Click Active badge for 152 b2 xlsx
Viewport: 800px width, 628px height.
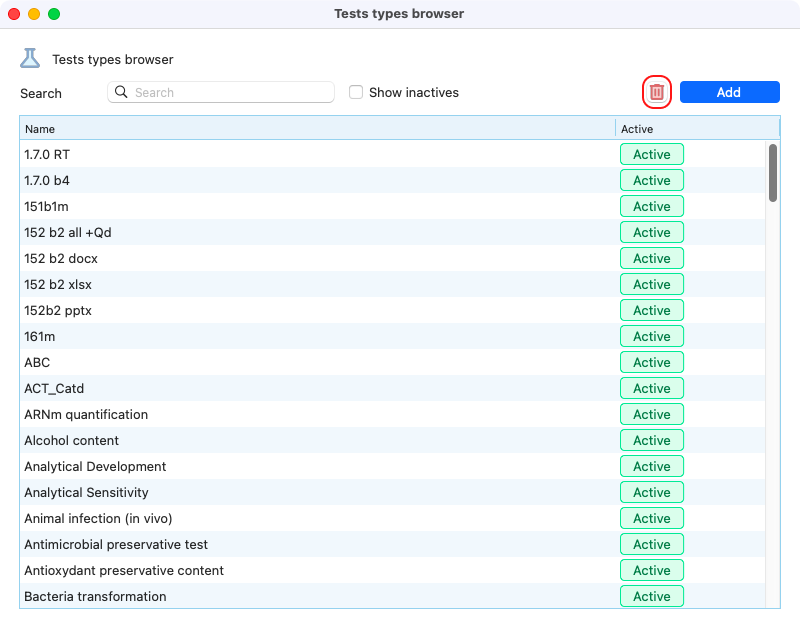pyautogui.click(x=652, y=285)
